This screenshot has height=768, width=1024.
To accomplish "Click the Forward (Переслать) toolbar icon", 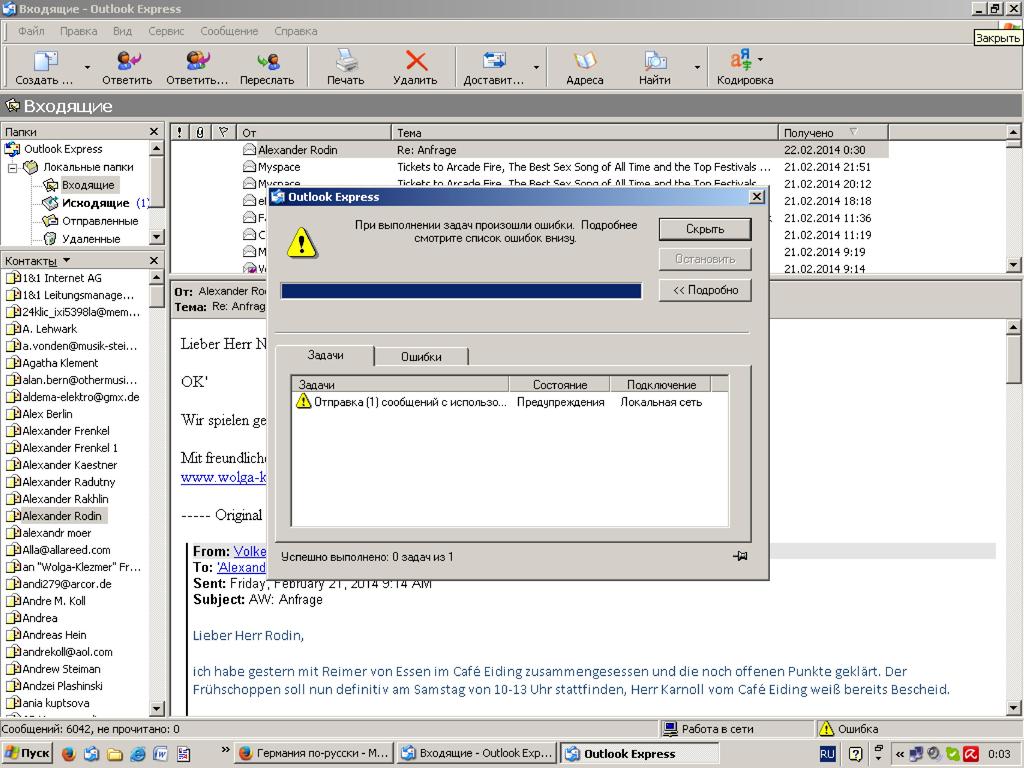I will click(267, 66).
